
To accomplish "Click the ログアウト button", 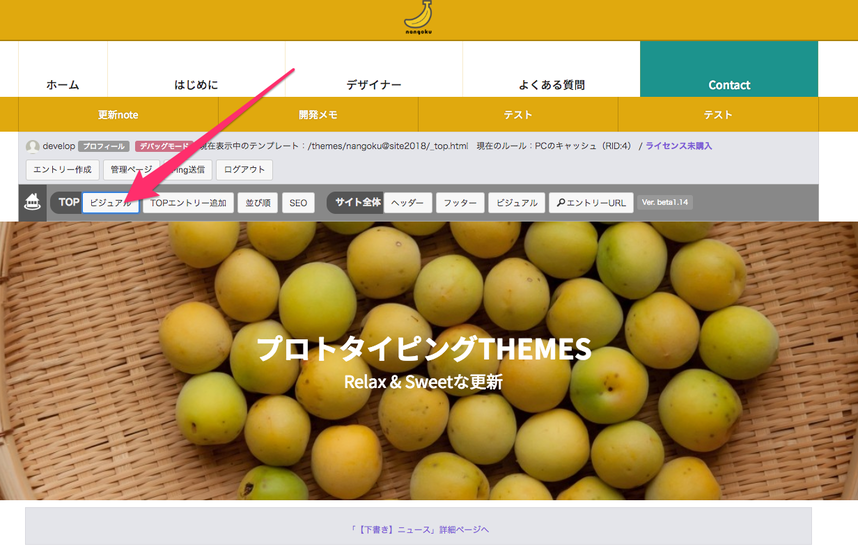I will 244,170.
